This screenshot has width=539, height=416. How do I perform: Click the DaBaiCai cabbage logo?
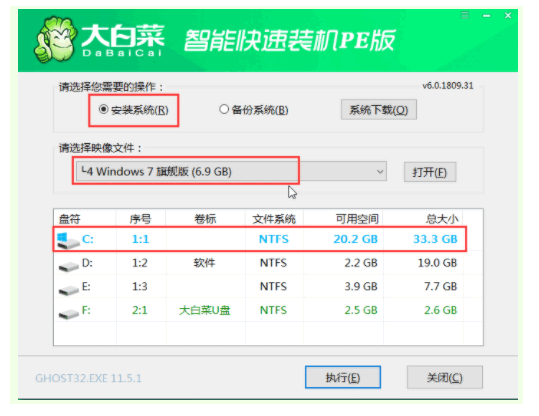[x=55, y=40]
